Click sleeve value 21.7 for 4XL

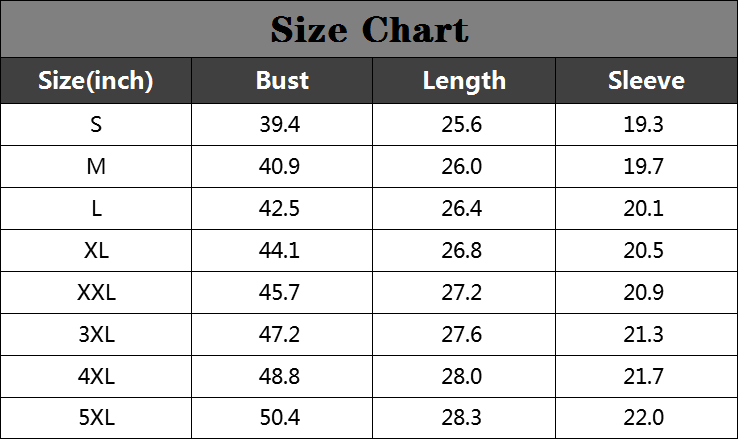pos(643,376)
